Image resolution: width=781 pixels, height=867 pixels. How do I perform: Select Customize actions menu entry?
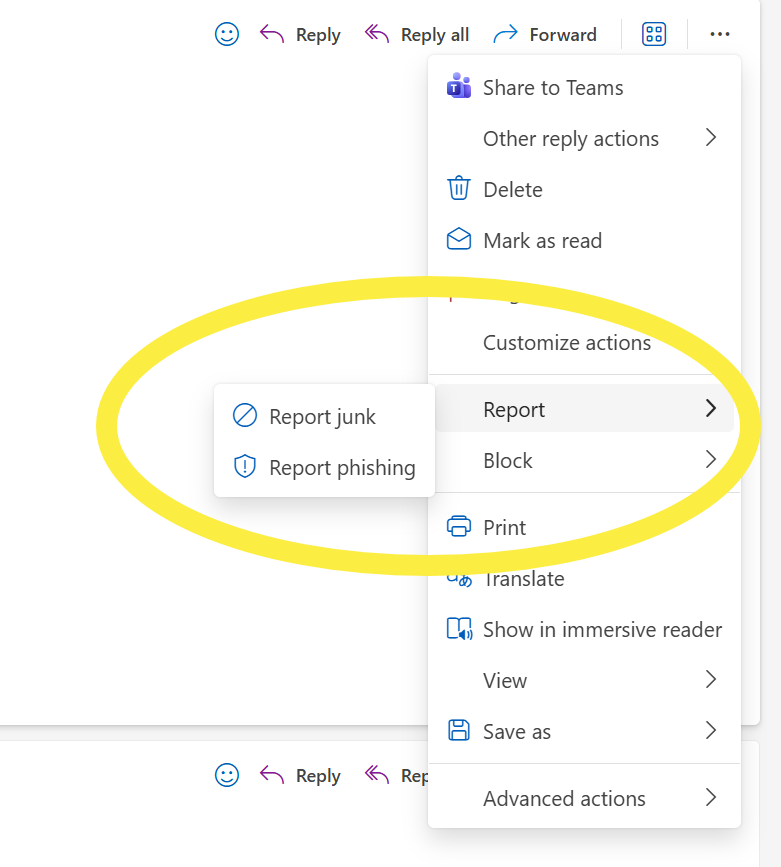tap(567, 342)
